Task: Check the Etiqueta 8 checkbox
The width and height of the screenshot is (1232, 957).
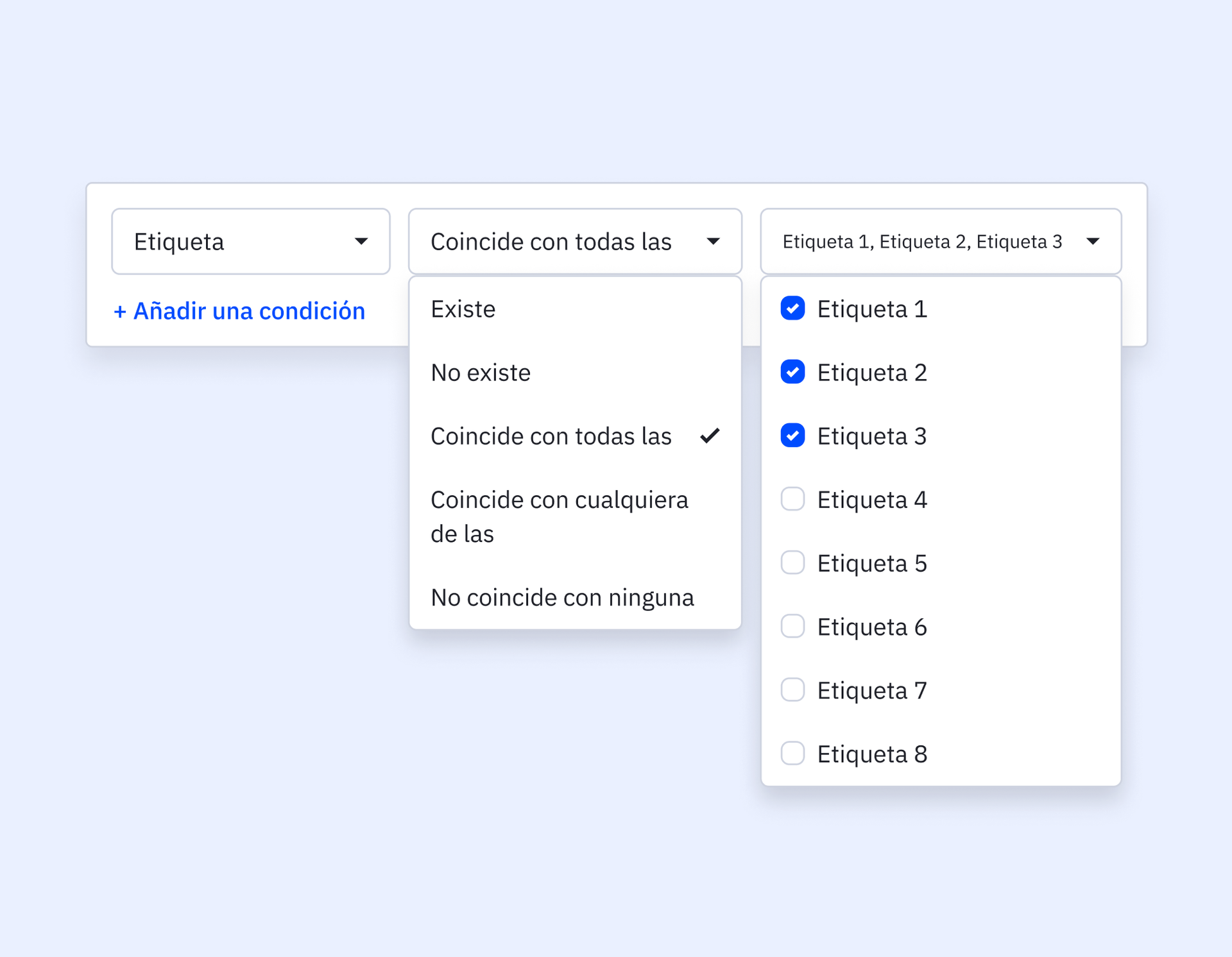Action: pyautogui.click(x=792, y=753)
